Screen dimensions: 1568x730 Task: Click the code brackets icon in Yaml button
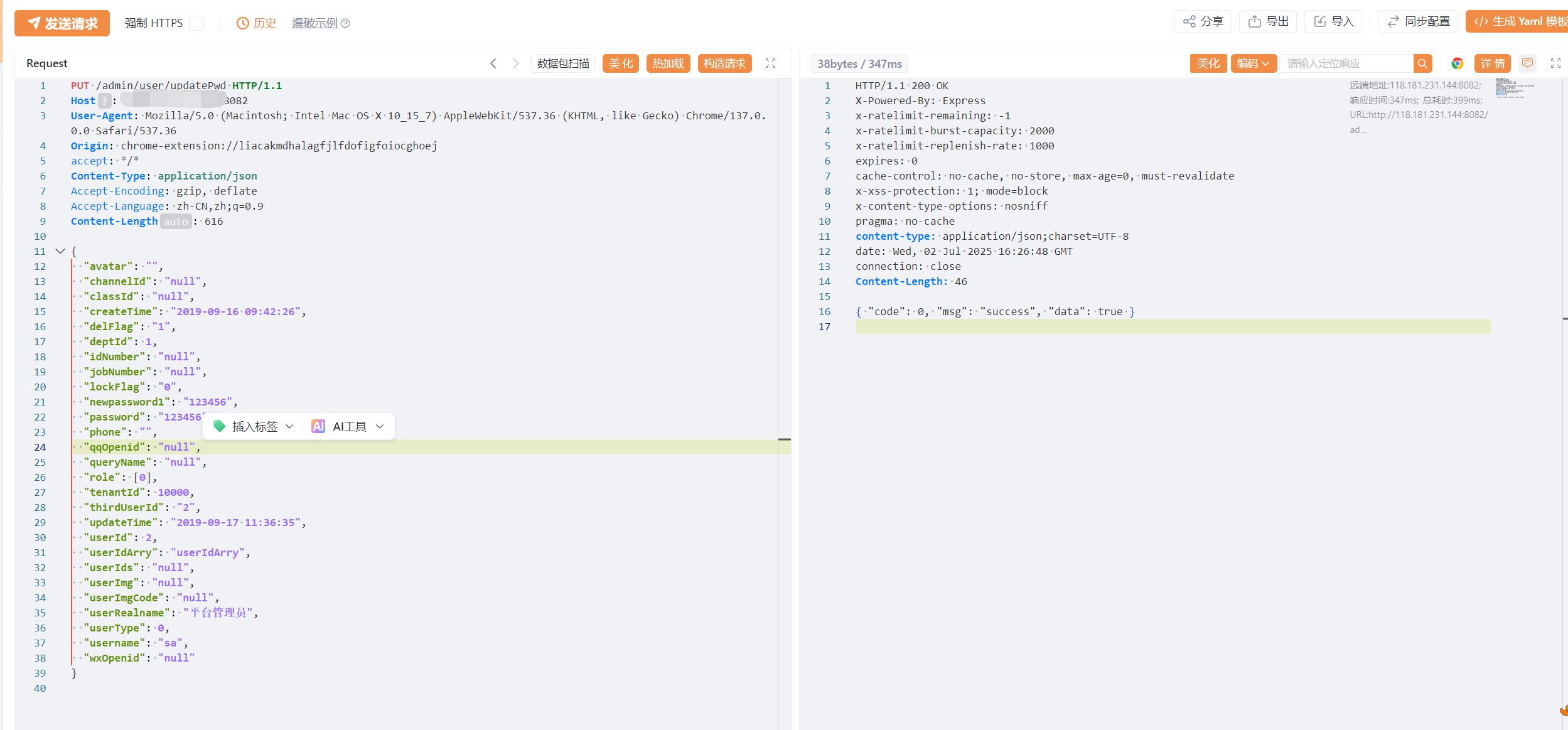click(x=1481, y=21)
